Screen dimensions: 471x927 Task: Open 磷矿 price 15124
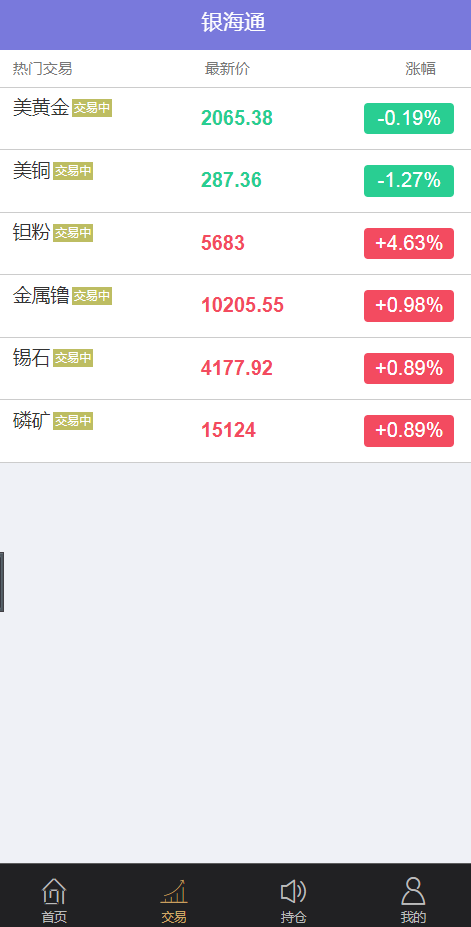[229, 430]
